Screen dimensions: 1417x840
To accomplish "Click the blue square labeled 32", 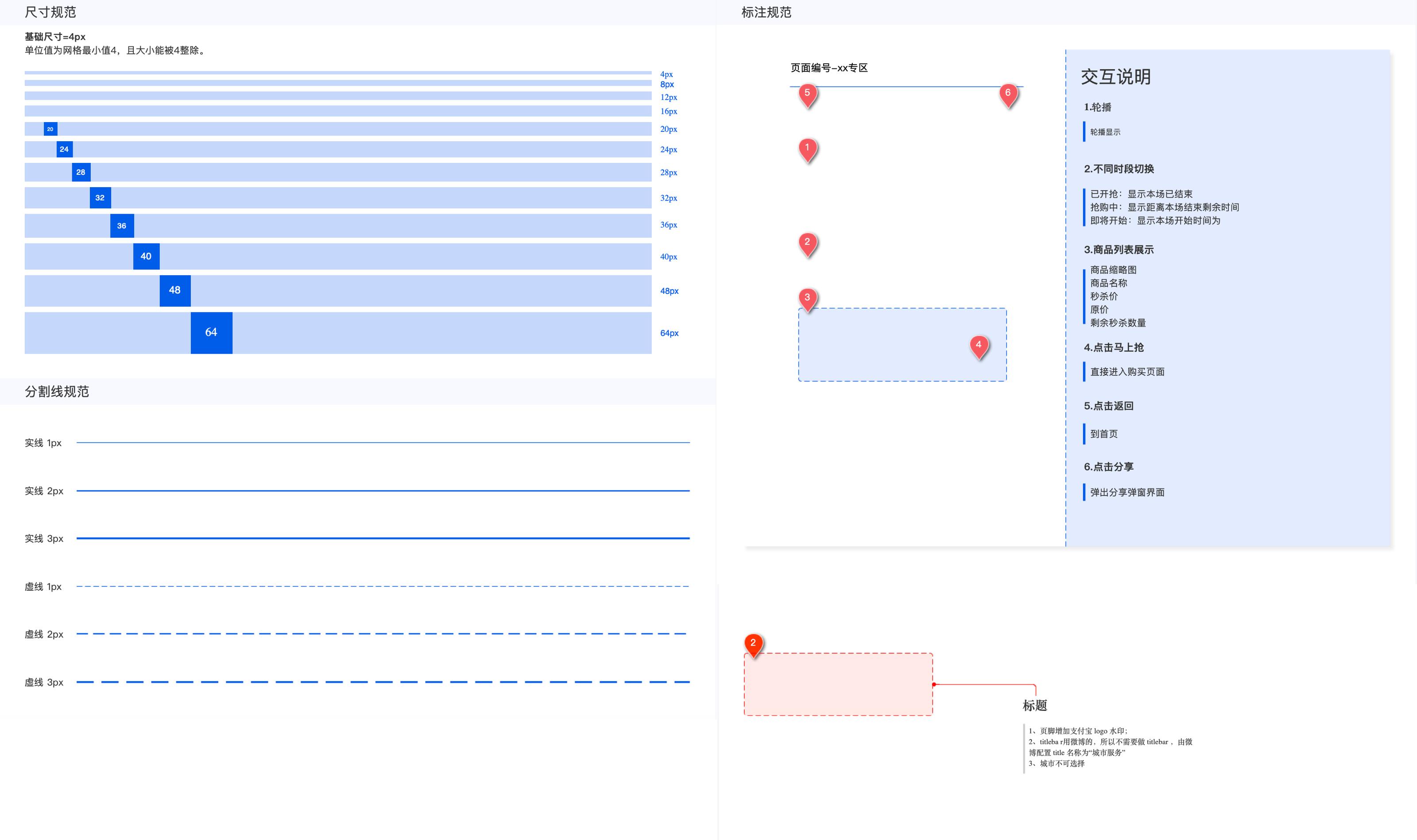I will pos(100,197).
